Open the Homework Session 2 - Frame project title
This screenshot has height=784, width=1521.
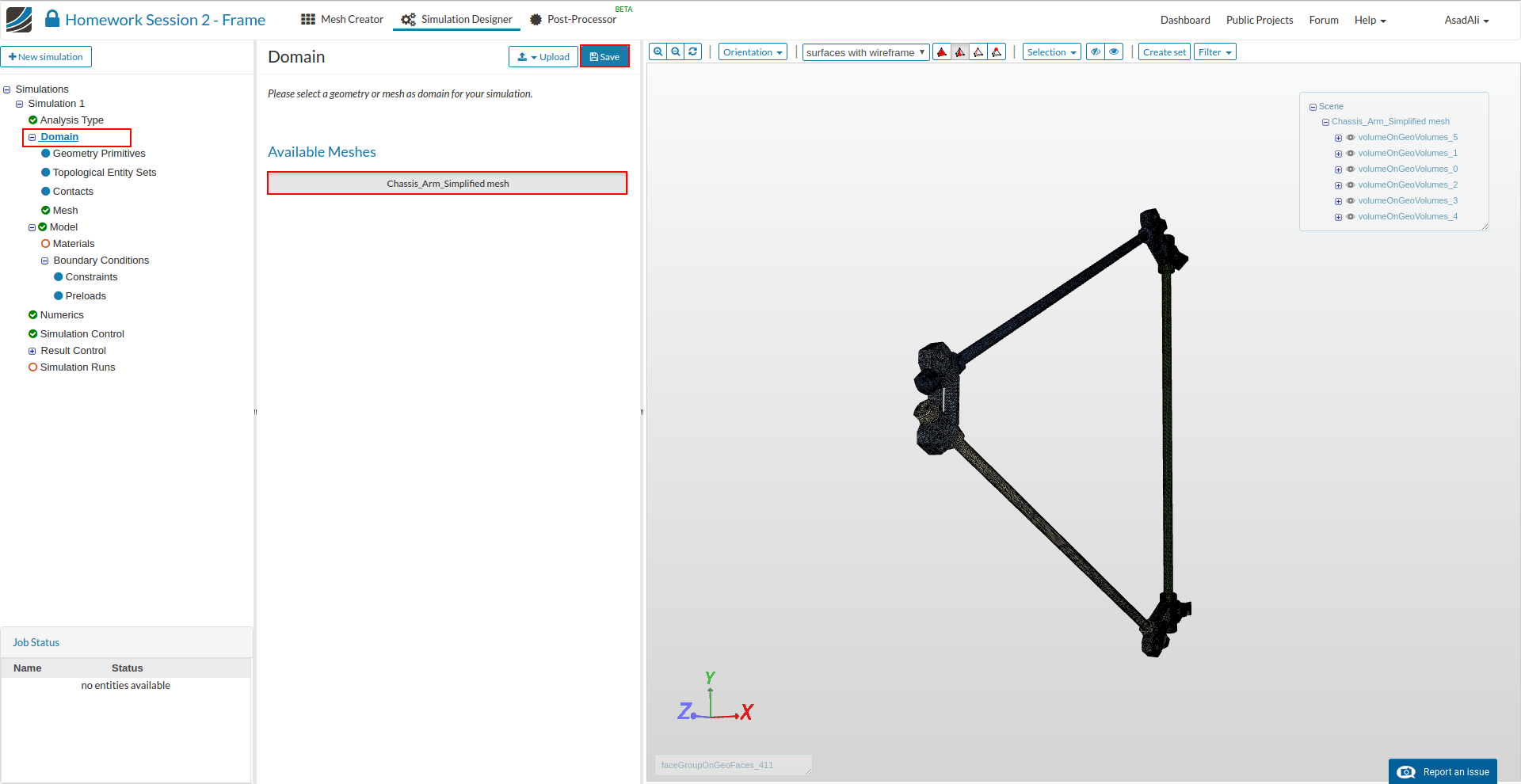point(166,20)
